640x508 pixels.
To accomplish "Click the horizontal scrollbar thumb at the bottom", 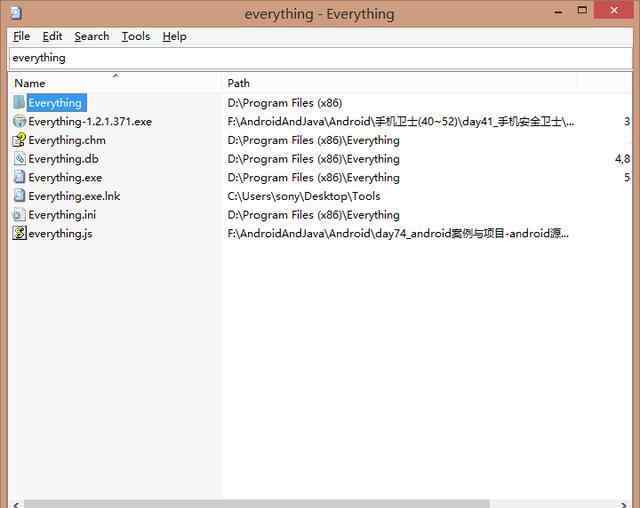I will point(256,504).
